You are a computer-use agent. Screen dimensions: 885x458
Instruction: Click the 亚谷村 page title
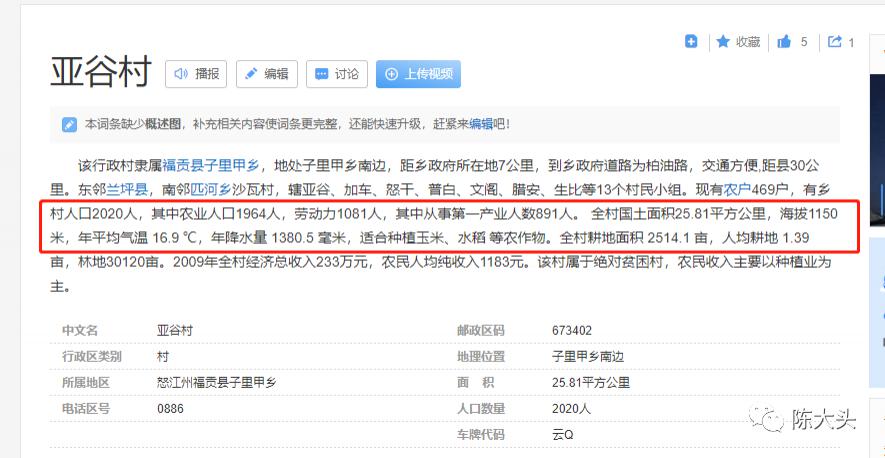[101, 72]
